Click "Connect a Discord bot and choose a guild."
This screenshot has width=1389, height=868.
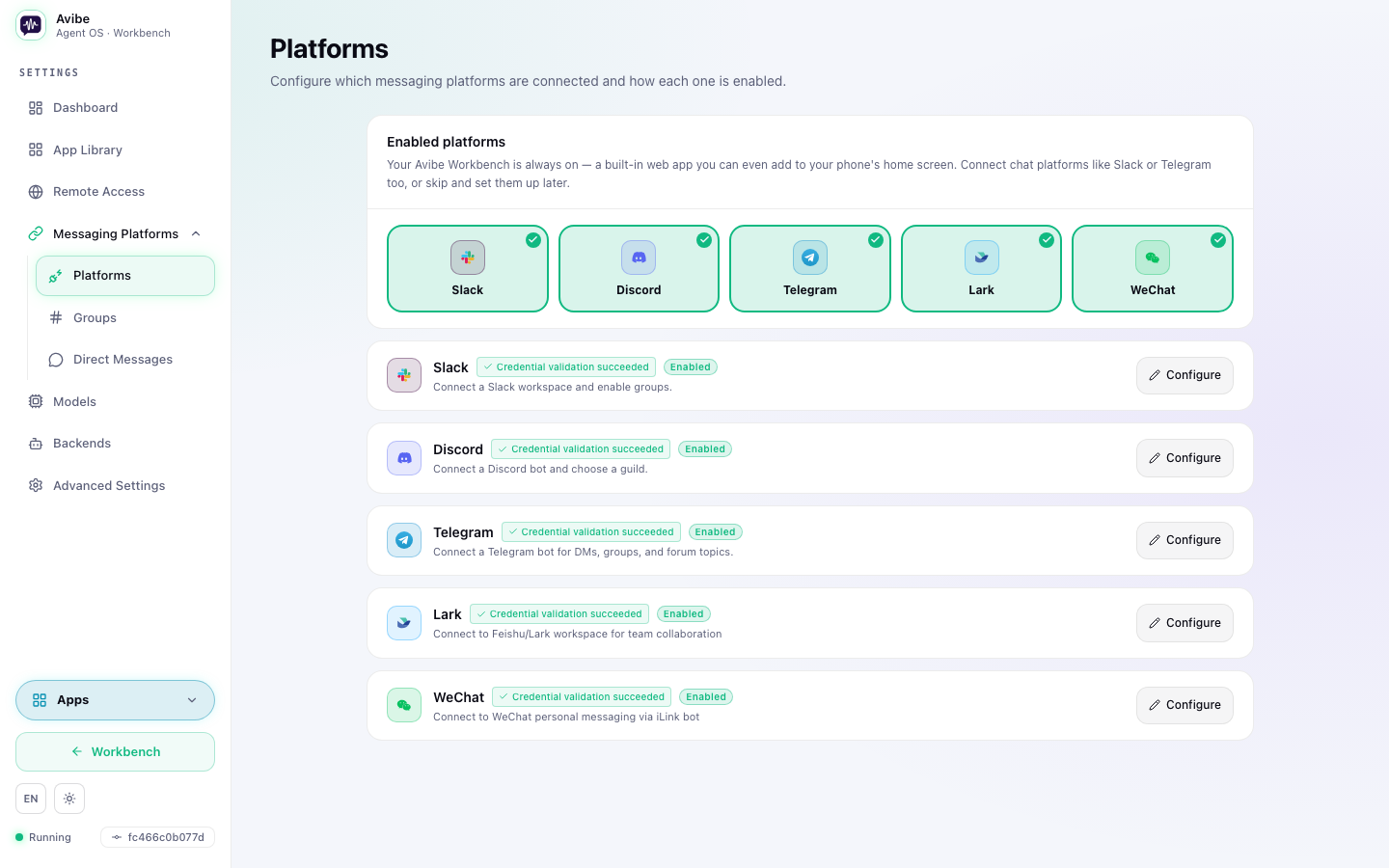(x=540, y=470)
